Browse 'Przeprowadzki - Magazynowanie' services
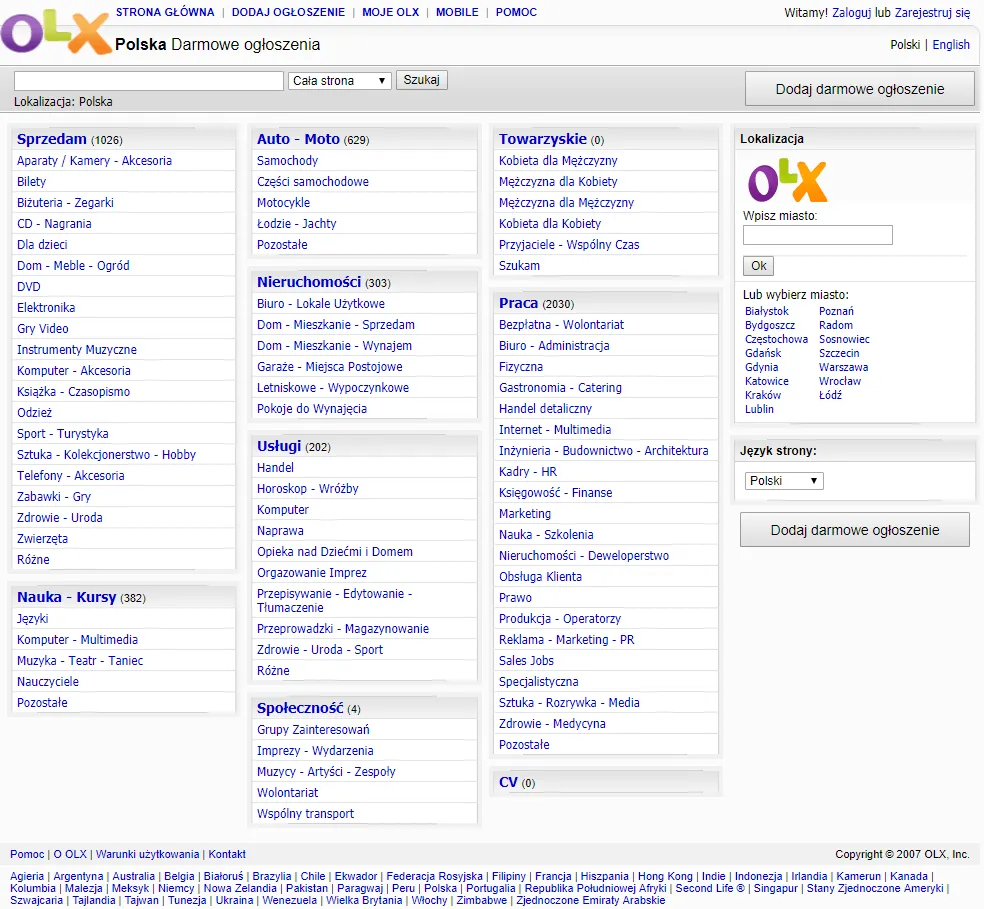The image size is (984, 909). point(343,629)
